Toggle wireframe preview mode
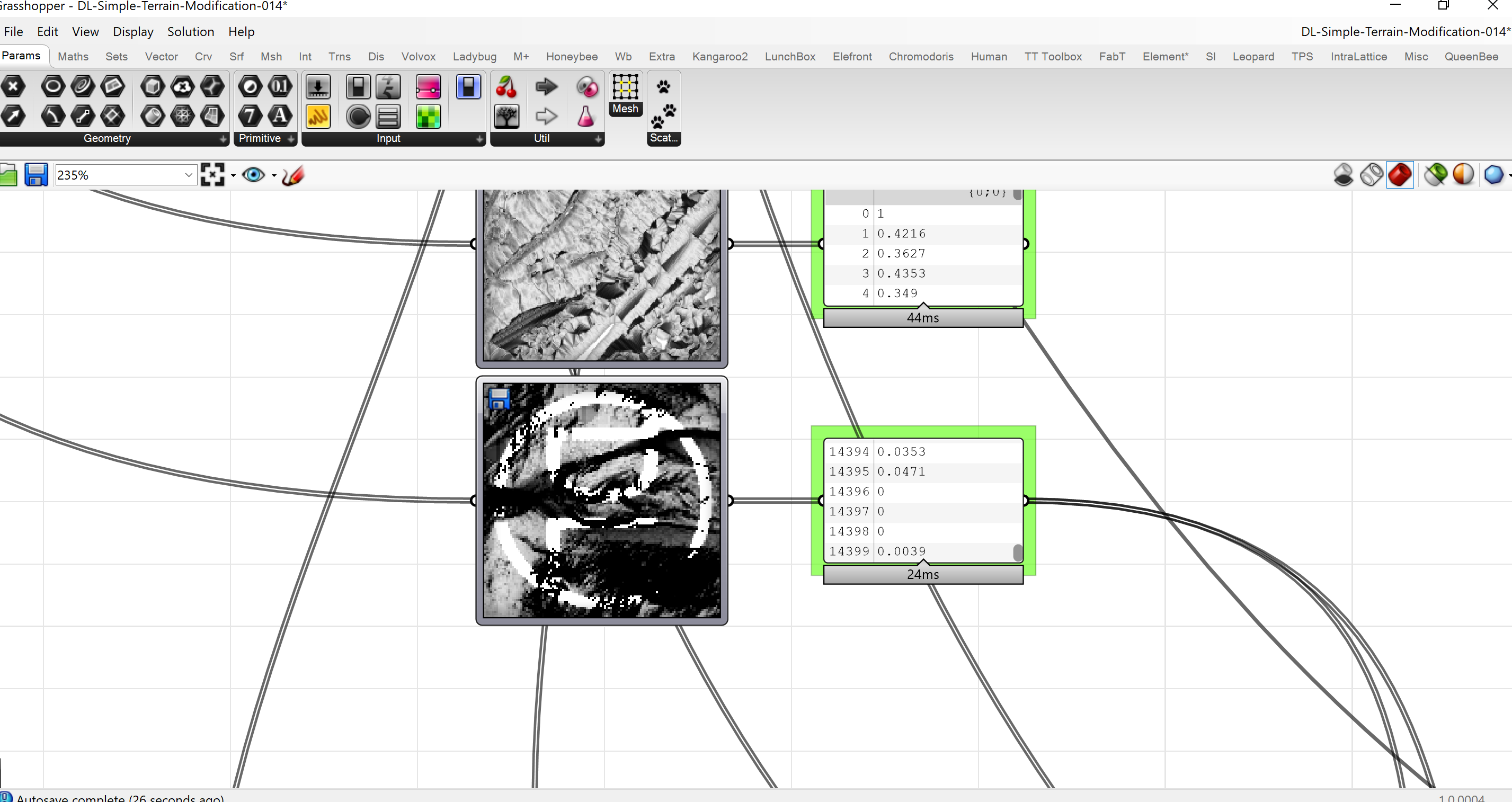This screenshot has height=802, width=1512. [x=1372, y=175]
